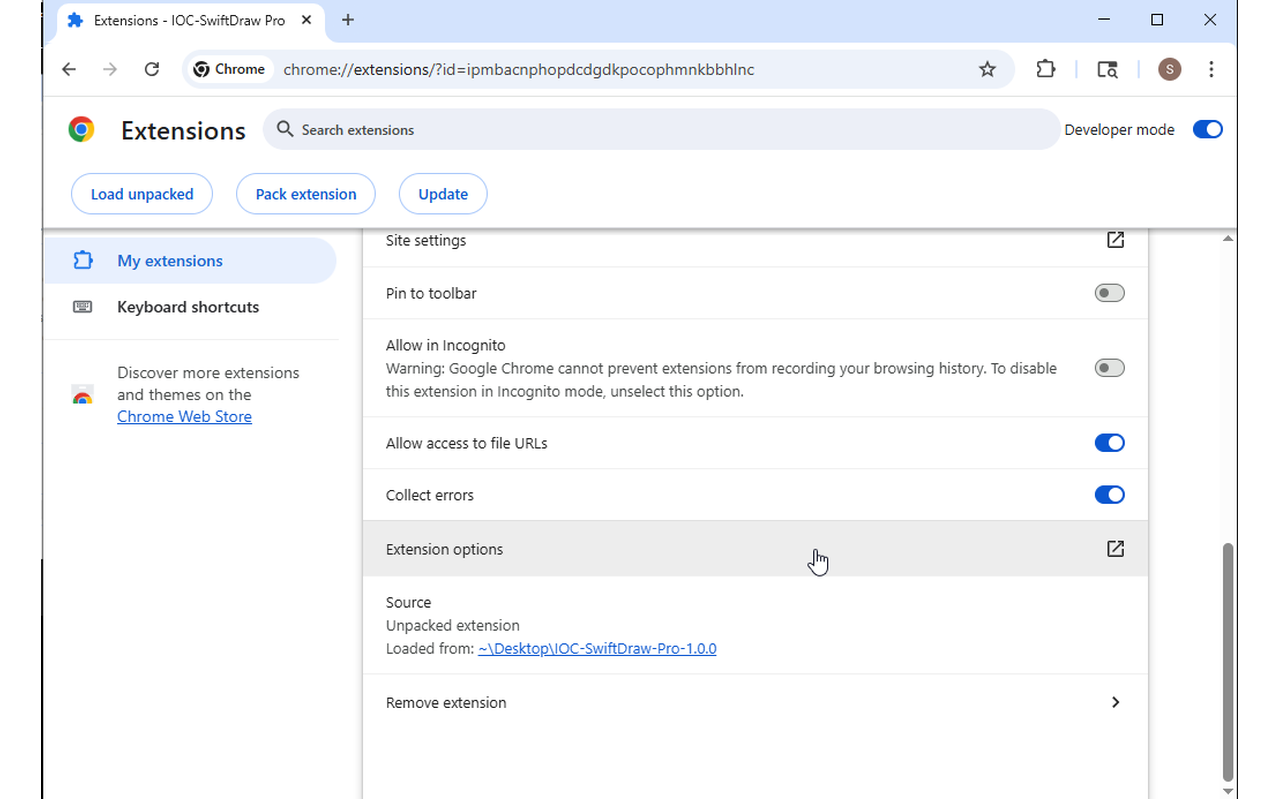This screenshot has height=800, width=1280.
Task: Open Keyboard shortcuts in the sidebar
Action: 190,307
